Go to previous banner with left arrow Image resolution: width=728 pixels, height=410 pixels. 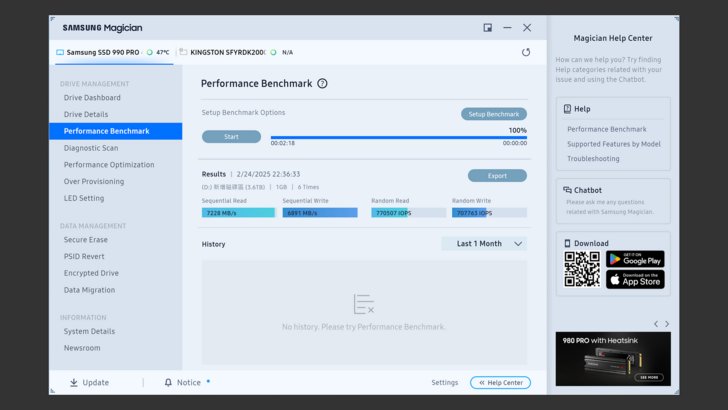656,324
